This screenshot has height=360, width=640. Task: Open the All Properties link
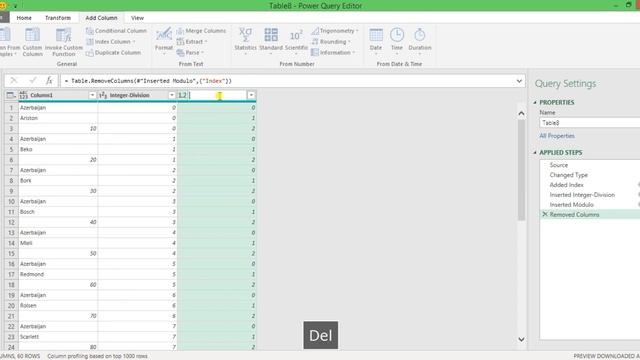click(557, 136)
